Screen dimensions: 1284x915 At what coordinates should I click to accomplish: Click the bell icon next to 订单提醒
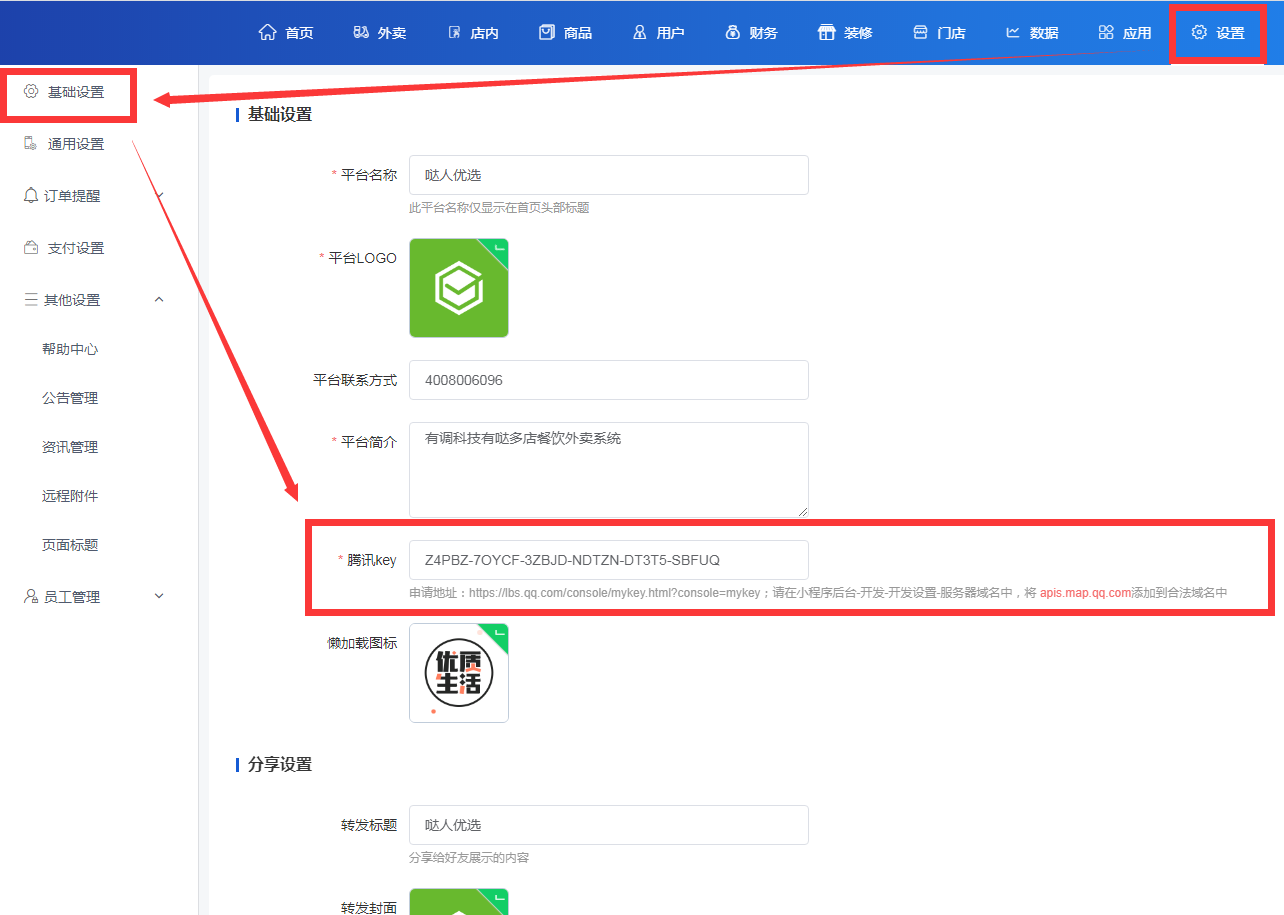31,195
